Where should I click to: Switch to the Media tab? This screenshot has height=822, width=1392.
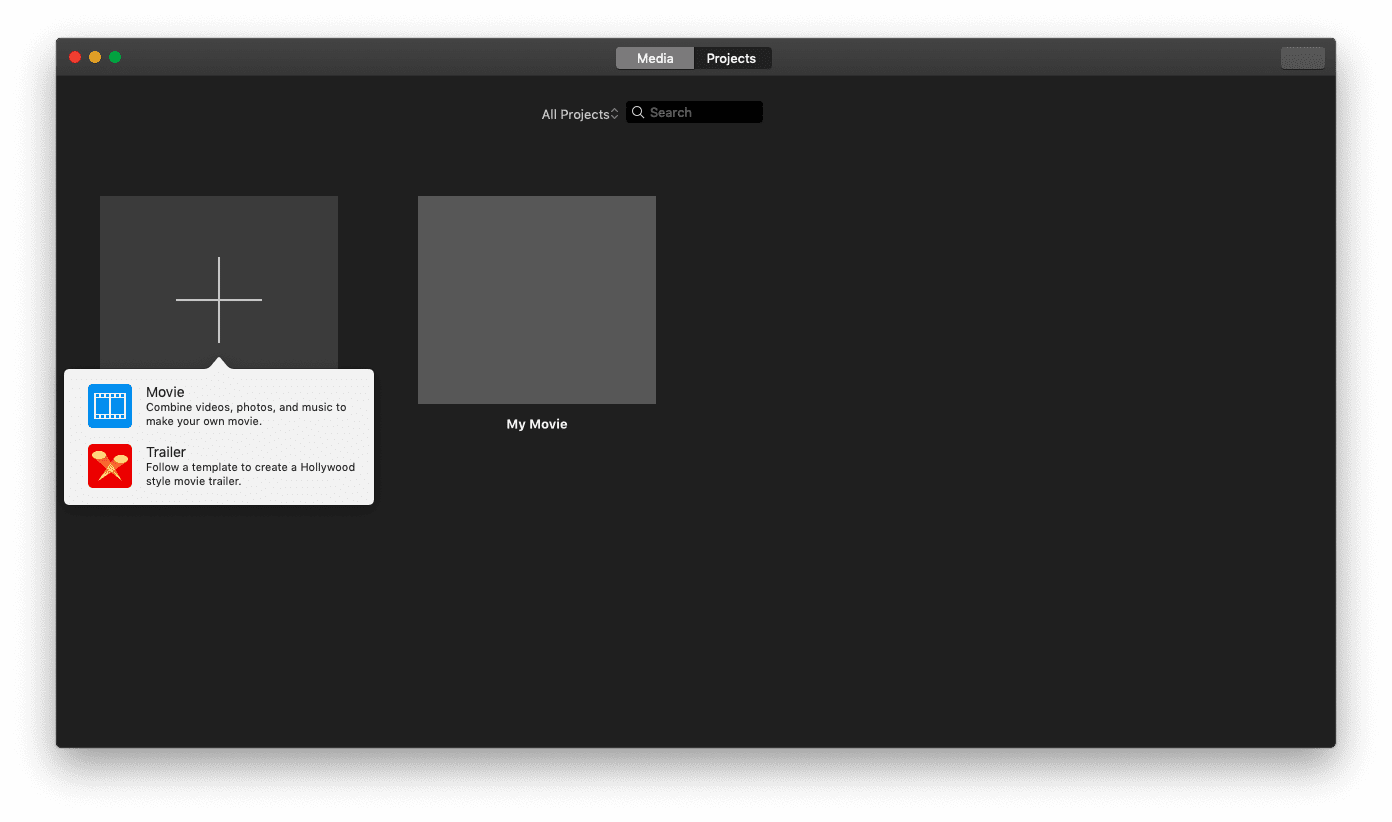655,58
